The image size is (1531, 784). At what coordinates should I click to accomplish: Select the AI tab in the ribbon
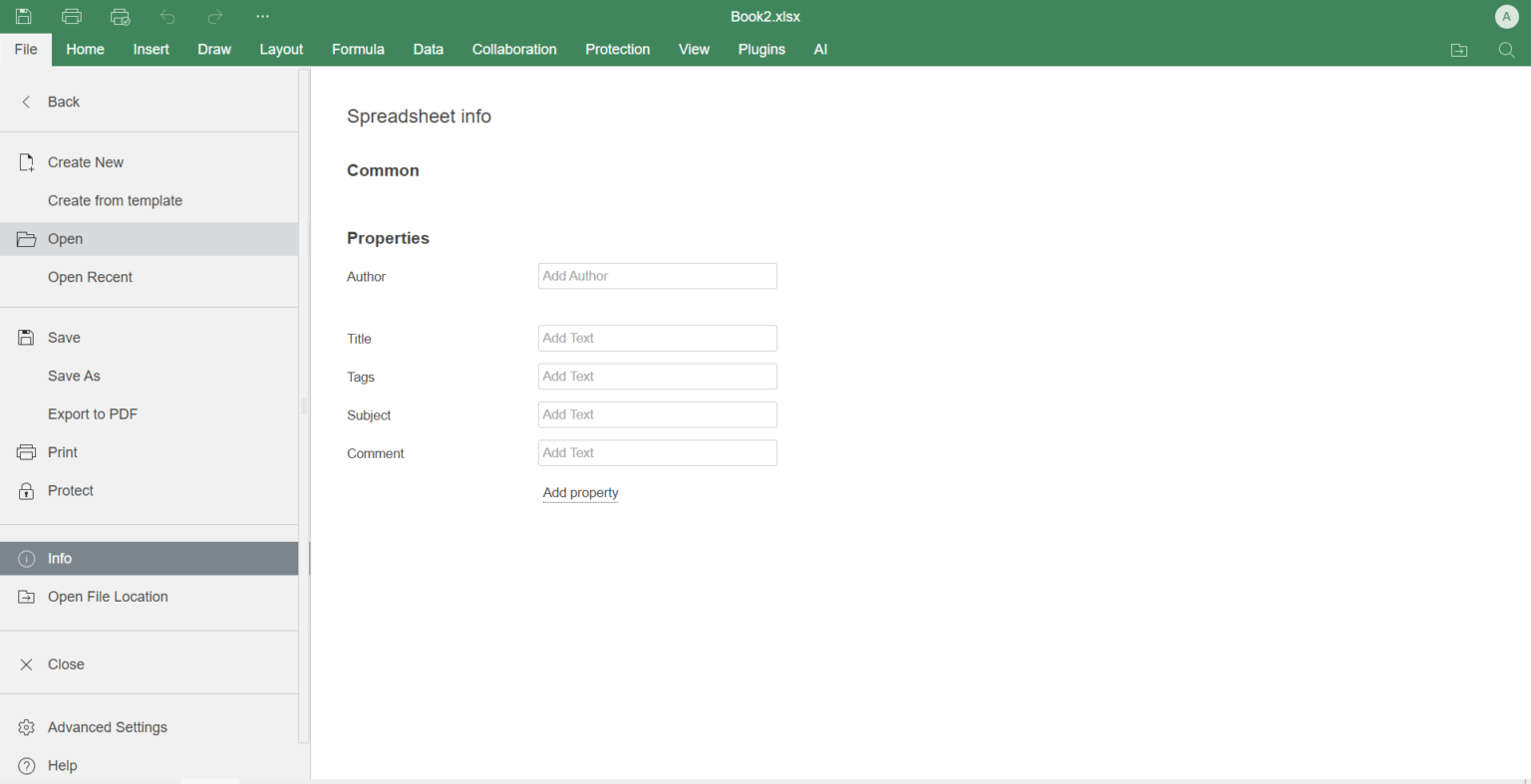[820, 49]
